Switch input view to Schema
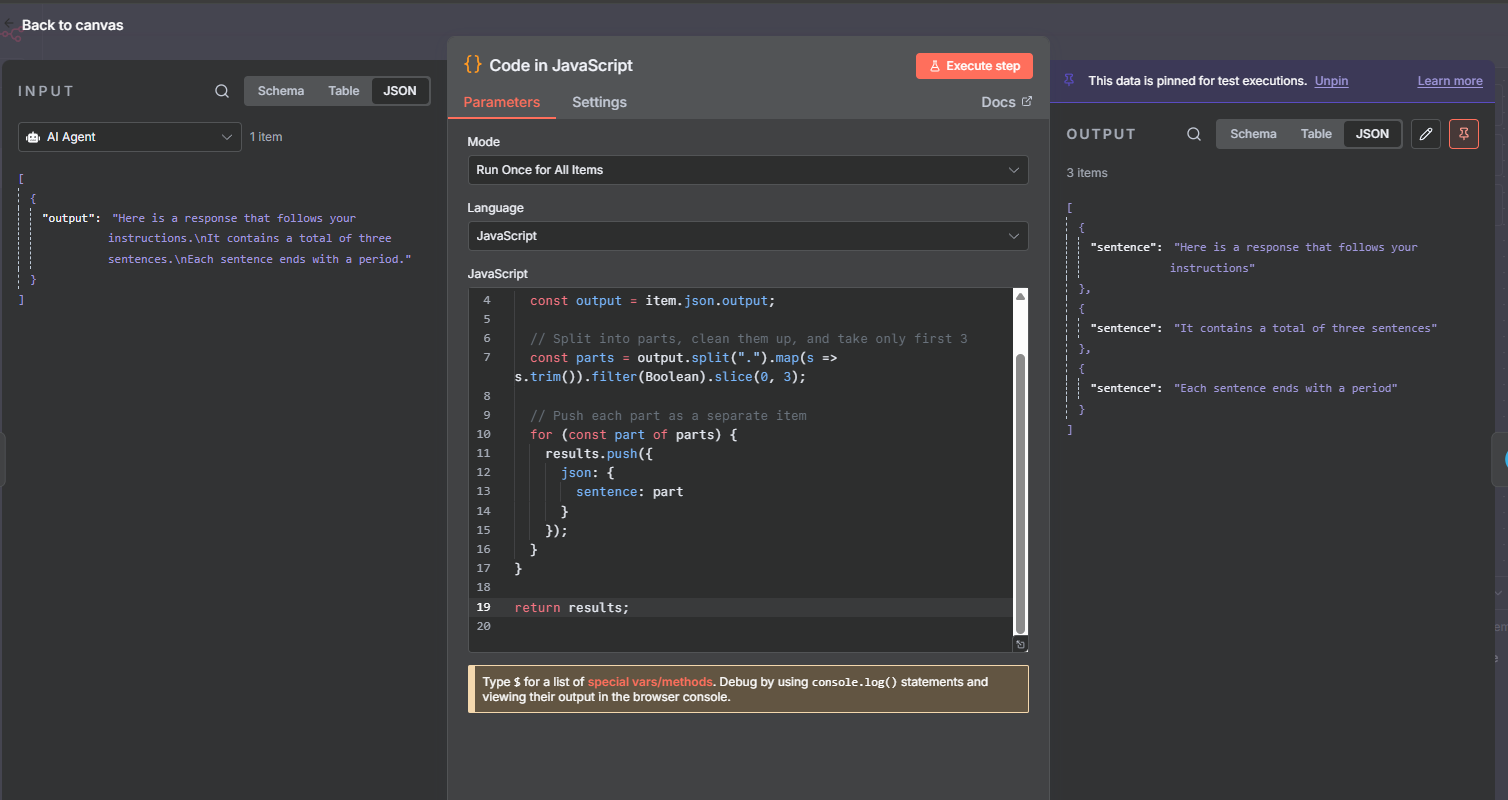The width and height of the screenshot is (1508, 800). [x=280, y=91]
